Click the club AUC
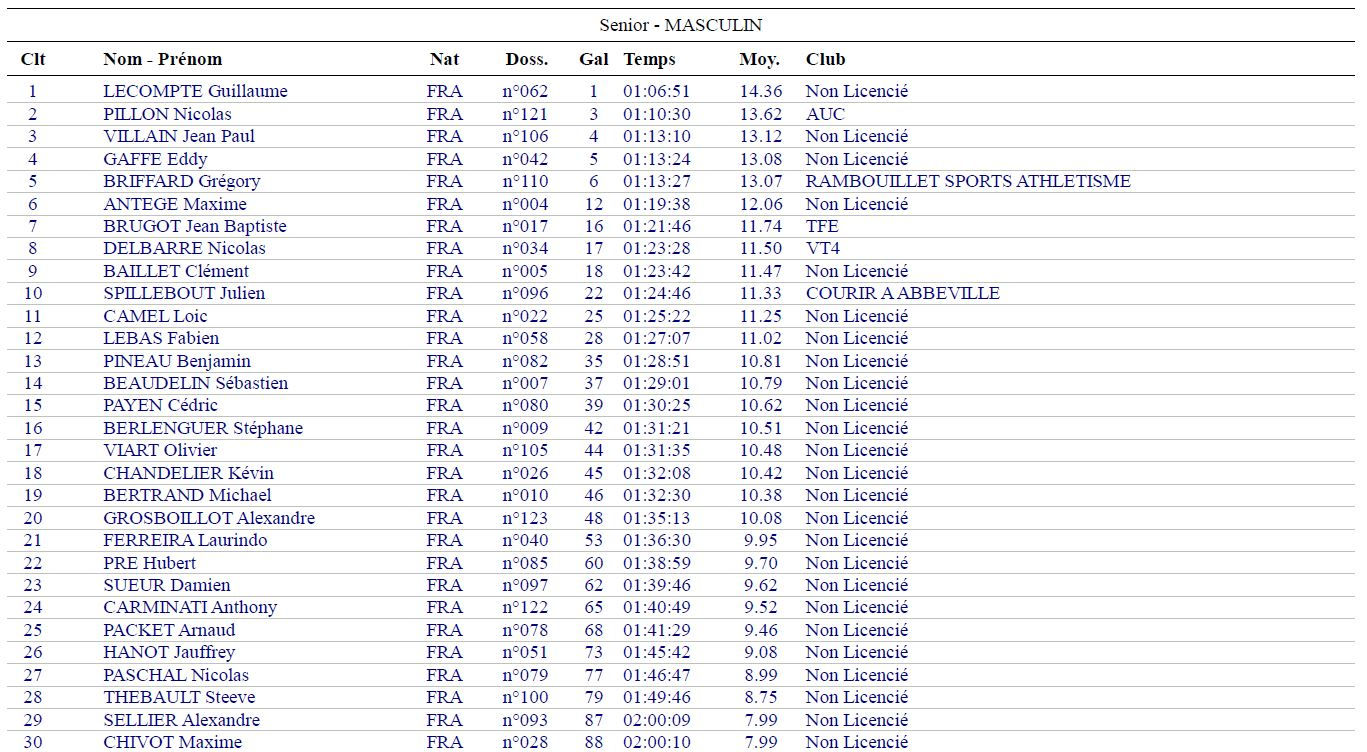This screenshot has height=752, width=1367. [825, 114]
